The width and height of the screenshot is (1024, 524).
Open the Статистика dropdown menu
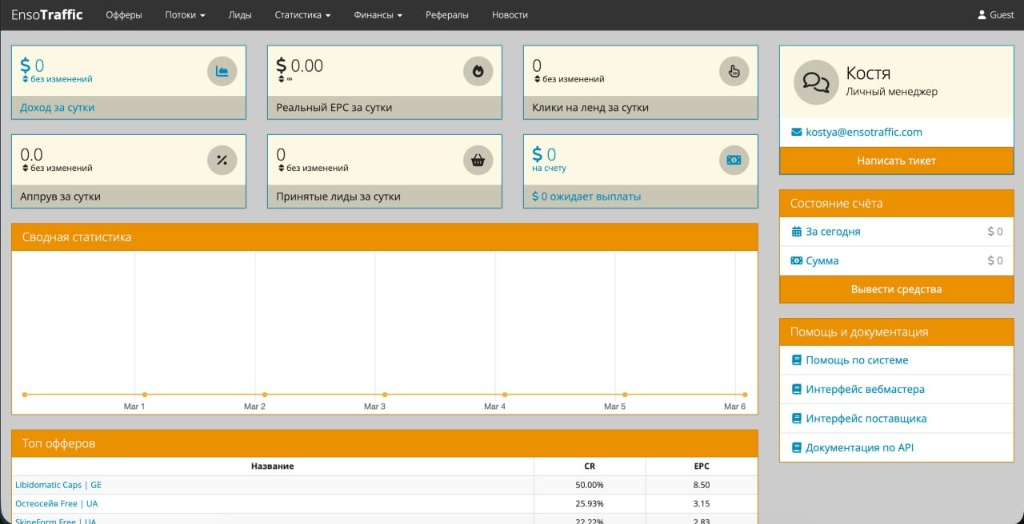[302, 15]
